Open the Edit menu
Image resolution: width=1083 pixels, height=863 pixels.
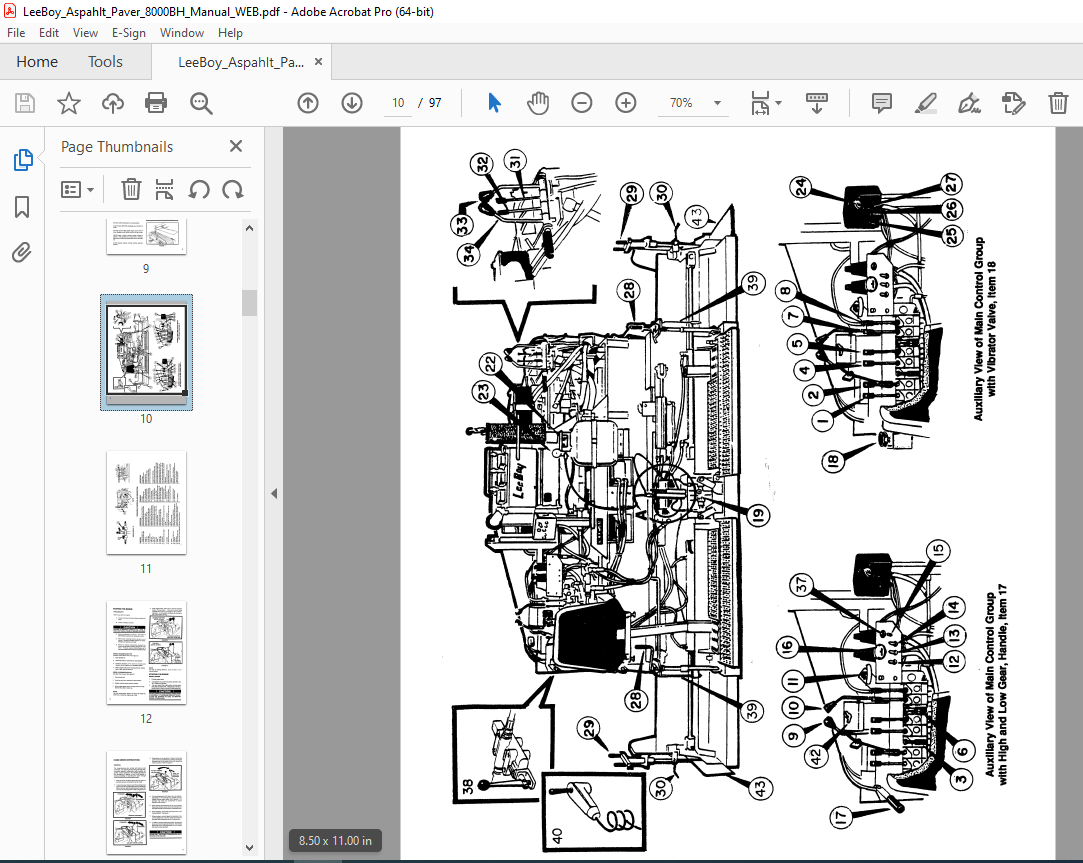click(x=48, y=32)
